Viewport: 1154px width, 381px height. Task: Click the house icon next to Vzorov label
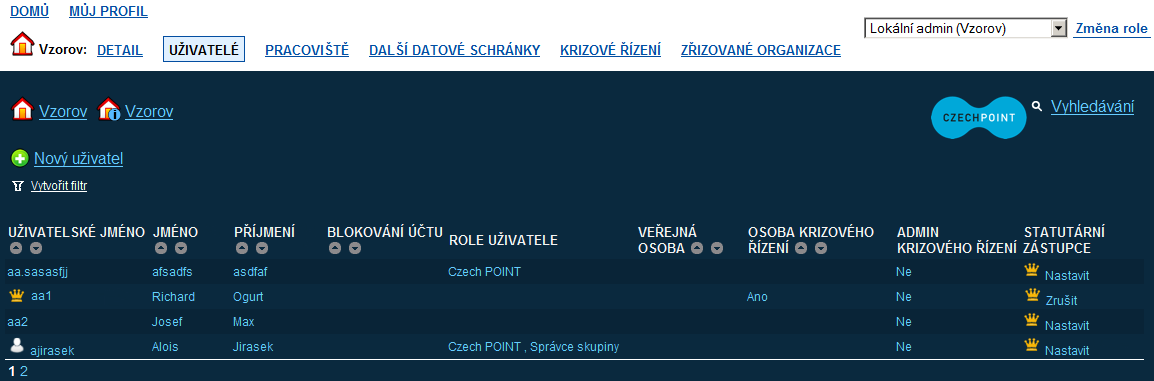[x=22, y=45]
